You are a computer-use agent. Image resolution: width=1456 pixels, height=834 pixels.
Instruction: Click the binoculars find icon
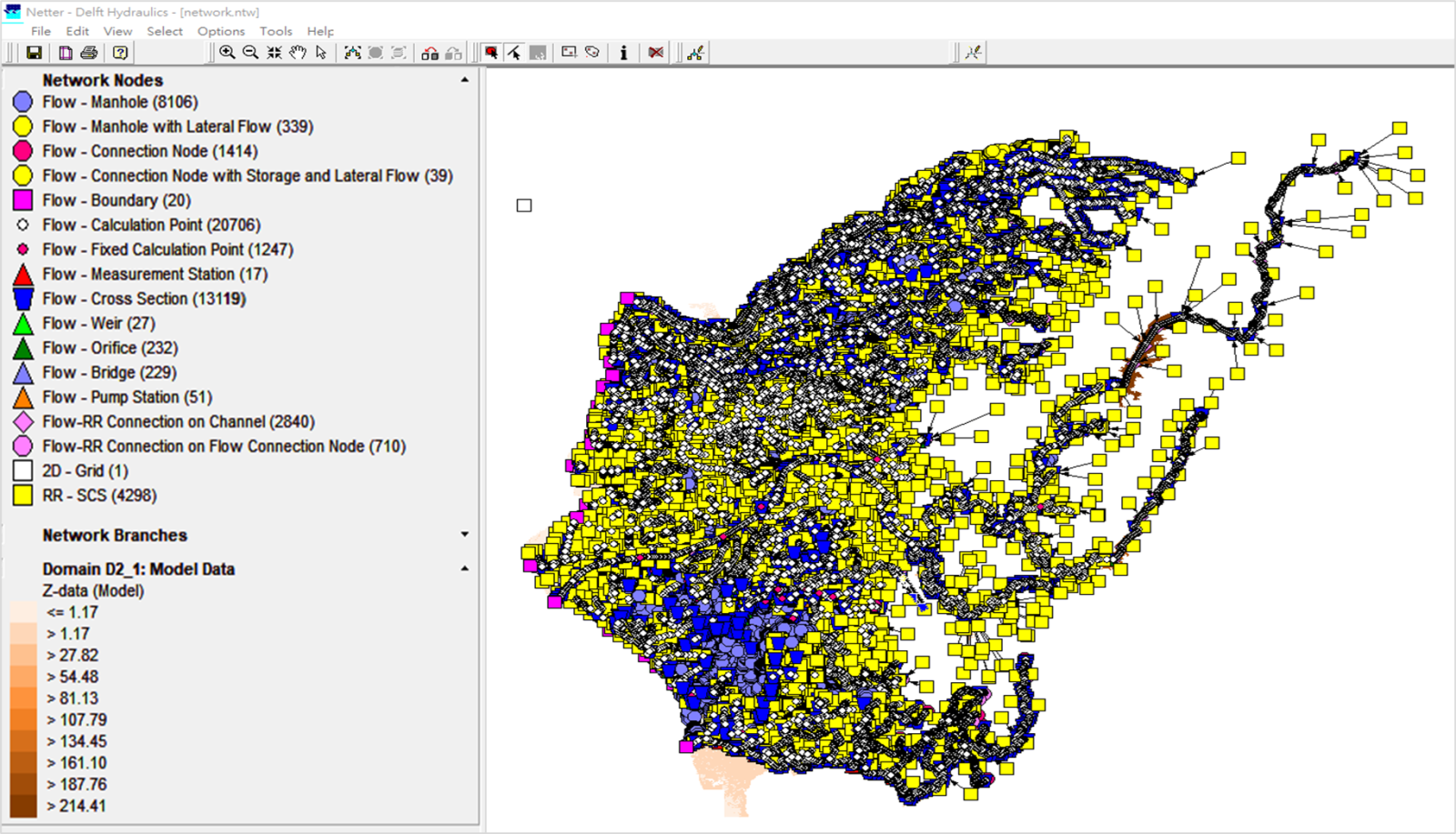tap(430, 53)
